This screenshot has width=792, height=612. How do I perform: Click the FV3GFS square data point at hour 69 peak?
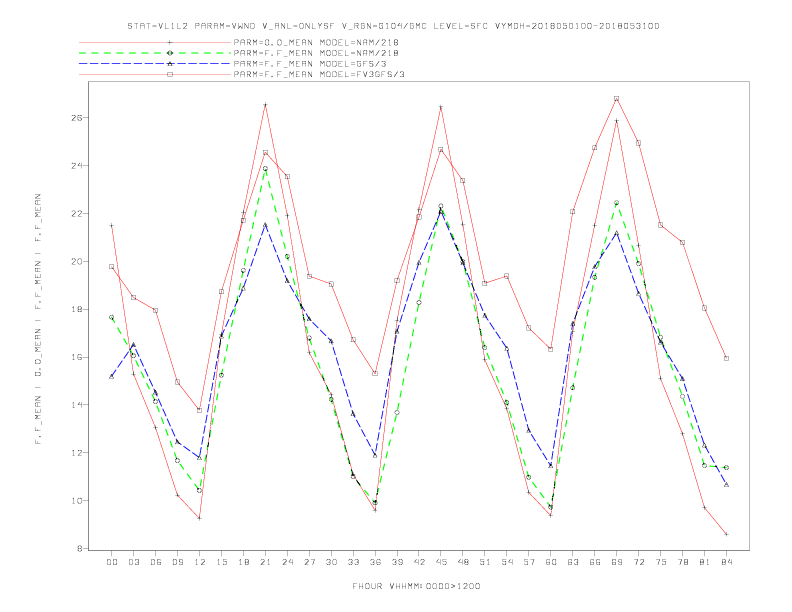click(617, 98)
